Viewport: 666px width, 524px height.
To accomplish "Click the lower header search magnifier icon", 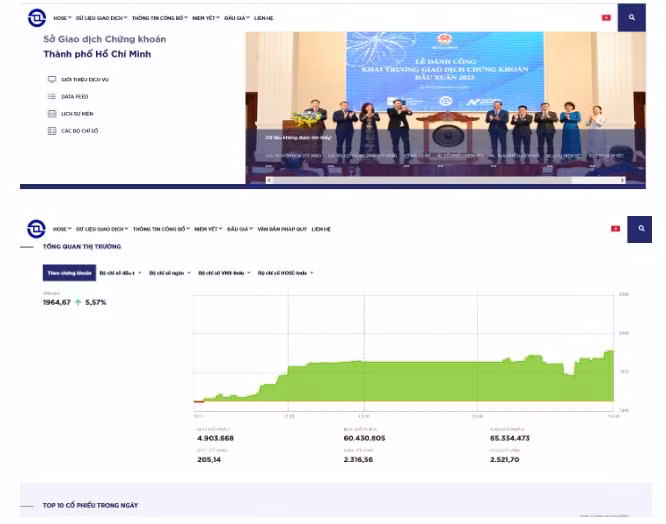I will [640, 229].
